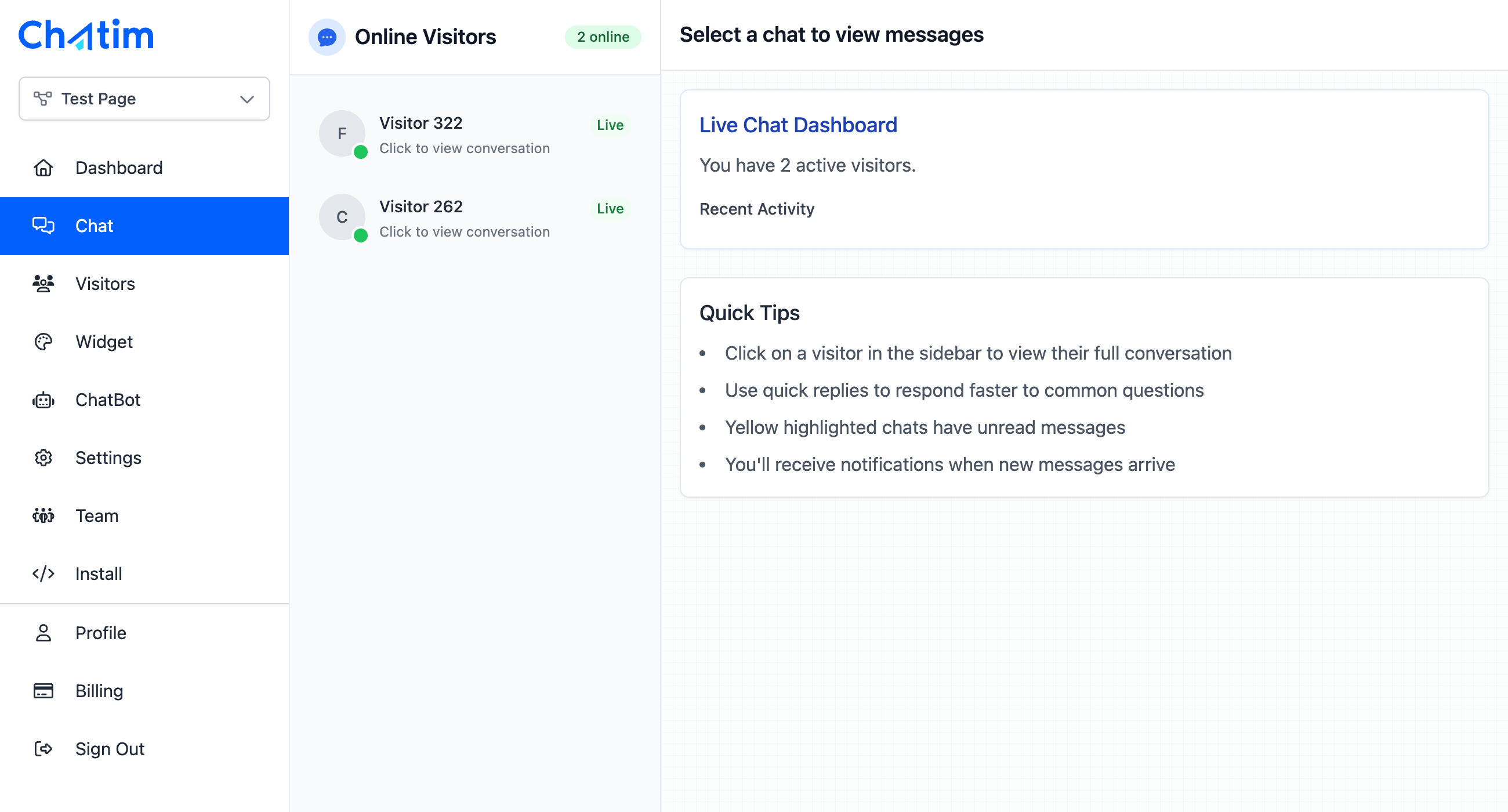Select the Chat menu item
The height and width of the screenshot is (812, 1508).
144,226
